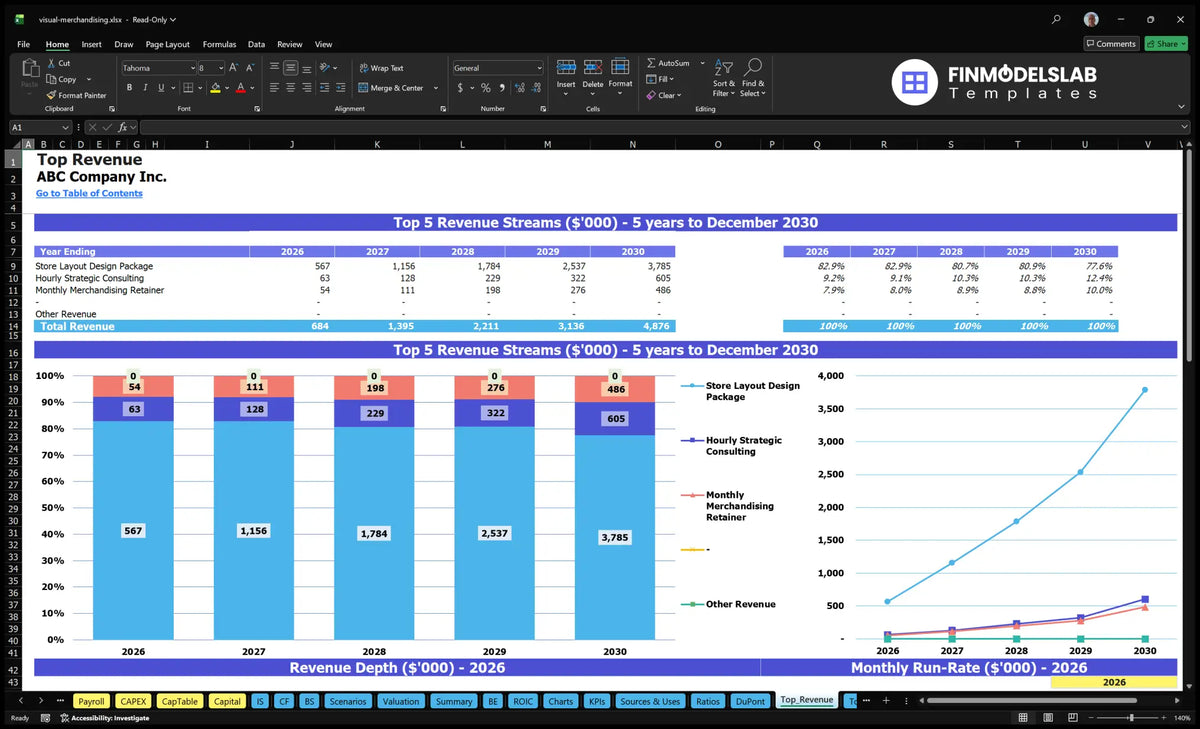Toggle Underline formatting

pos(161,88)
